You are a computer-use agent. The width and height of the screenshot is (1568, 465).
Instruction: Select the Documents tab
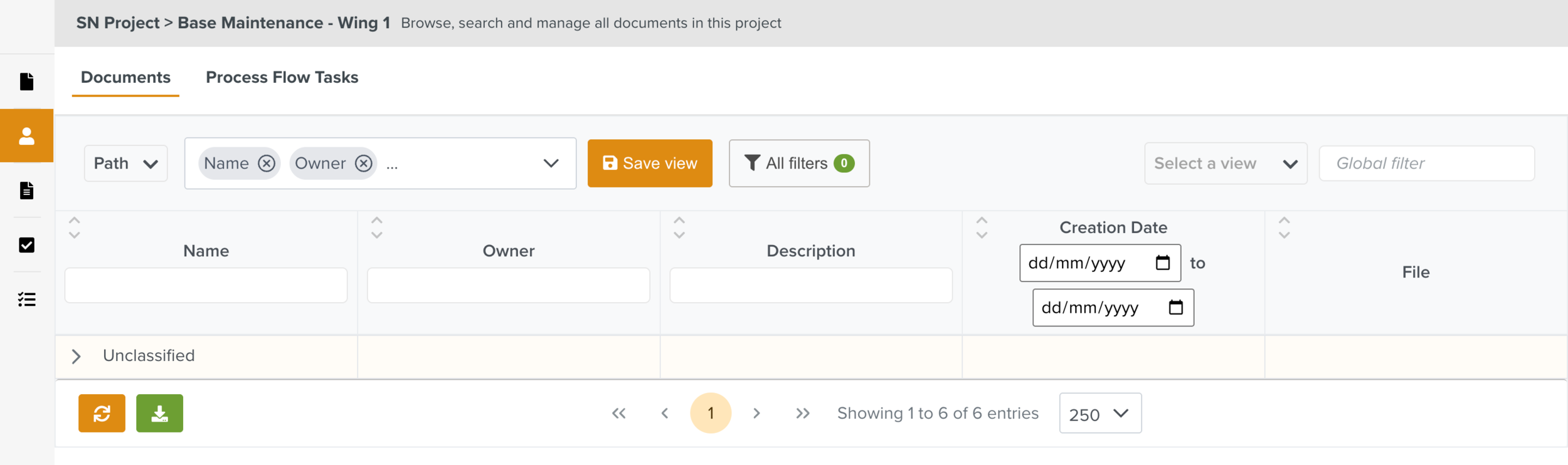125,77
